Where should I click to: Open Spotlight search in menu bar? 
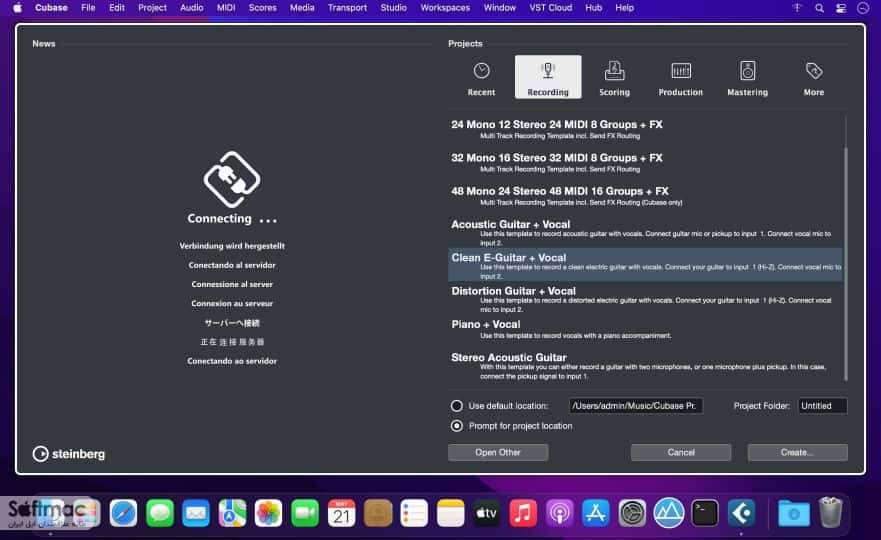click(x=819, y=8)
